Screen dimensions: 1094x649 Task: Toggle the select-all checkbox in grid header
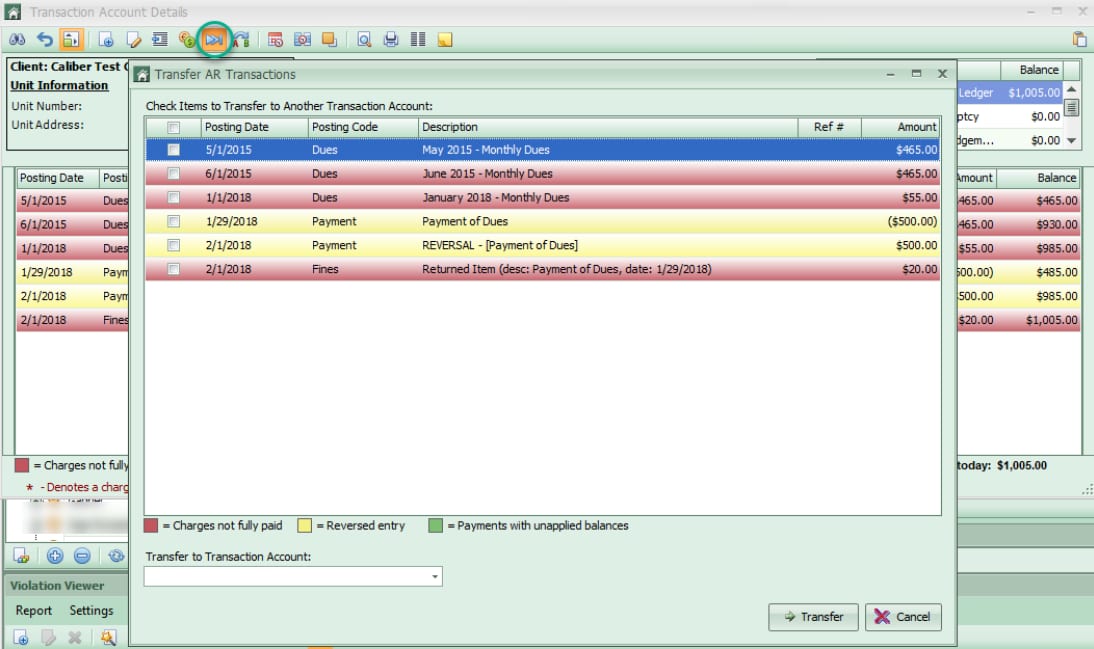coord(173,127)
